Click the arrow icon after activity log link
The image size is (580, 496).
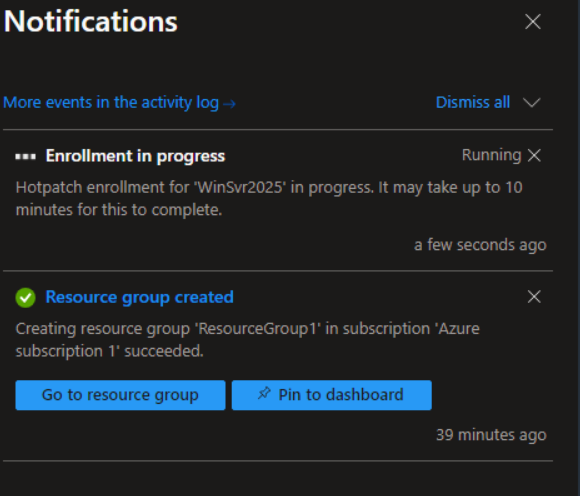coord(229,104)
